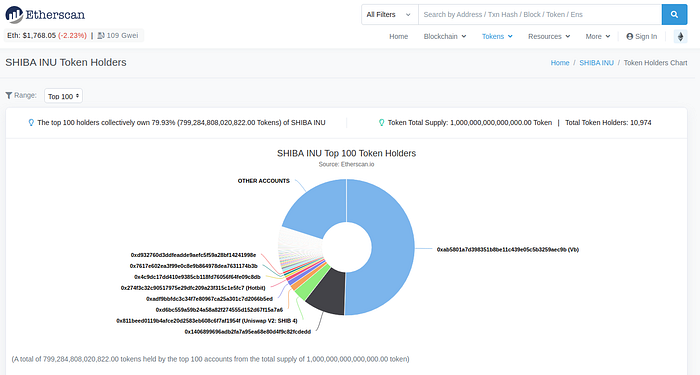Click the Home breadcrumb link

pos(560,62)
